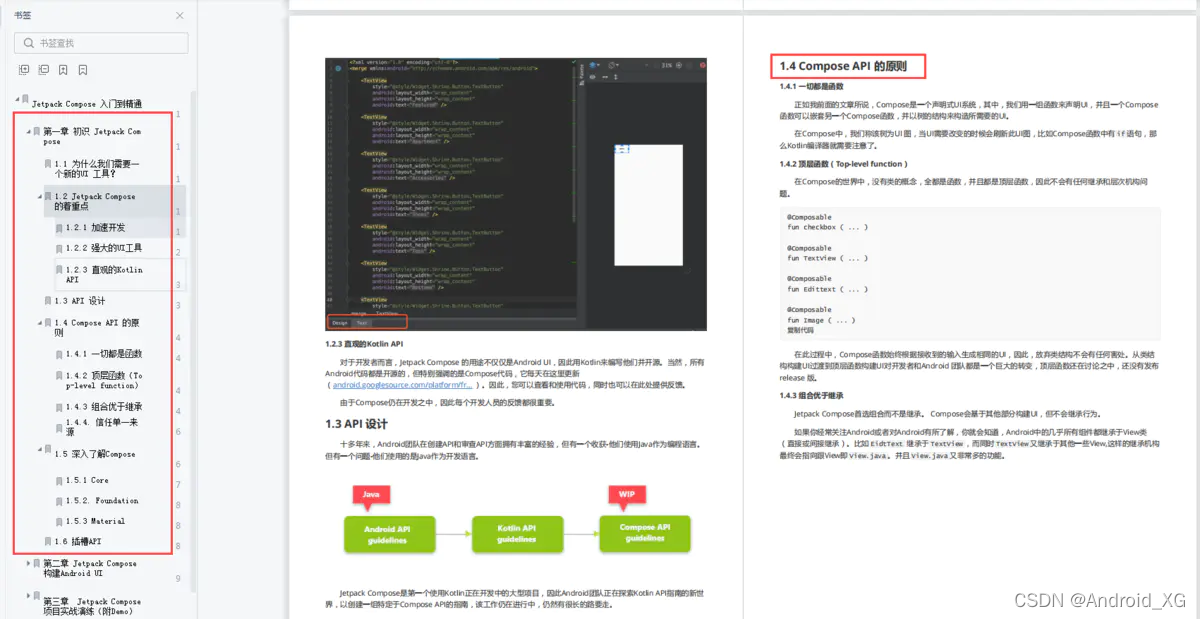This screenshot has height=619, width=1200.
Task: Click the expand-all bookmarks icon
Action: (24, 69)
